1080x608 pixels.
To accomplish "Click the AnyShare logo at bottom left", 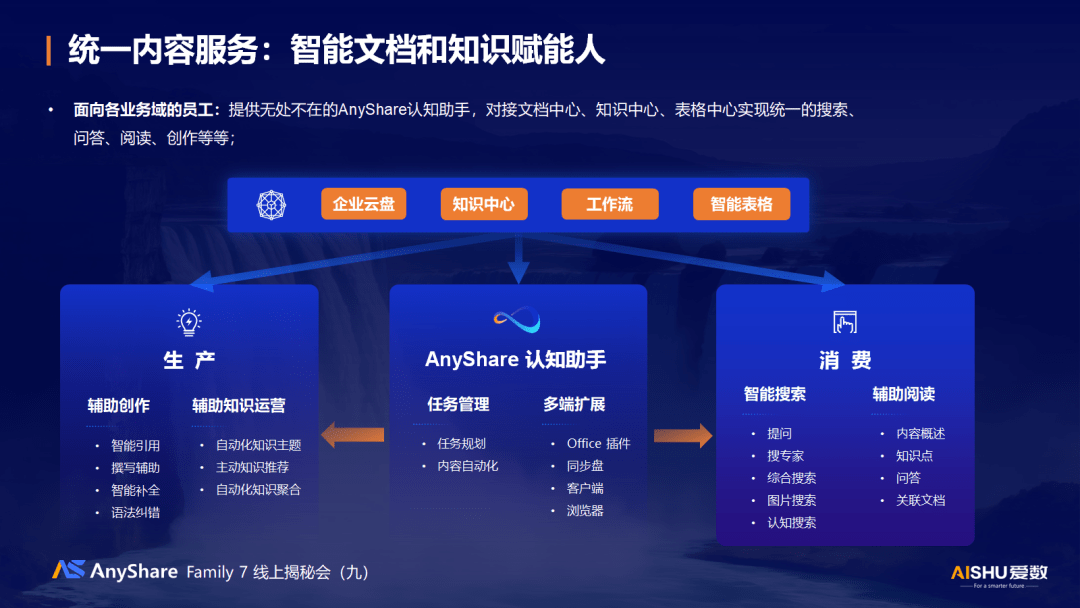I will (x=115, y=570).
